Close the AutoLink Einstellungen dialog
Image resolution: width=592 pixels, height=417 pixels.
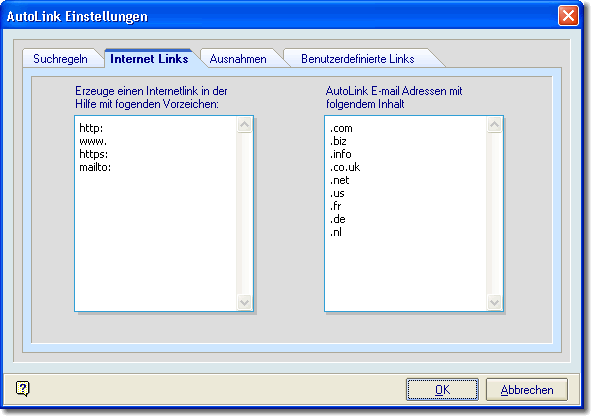[568, 16]
